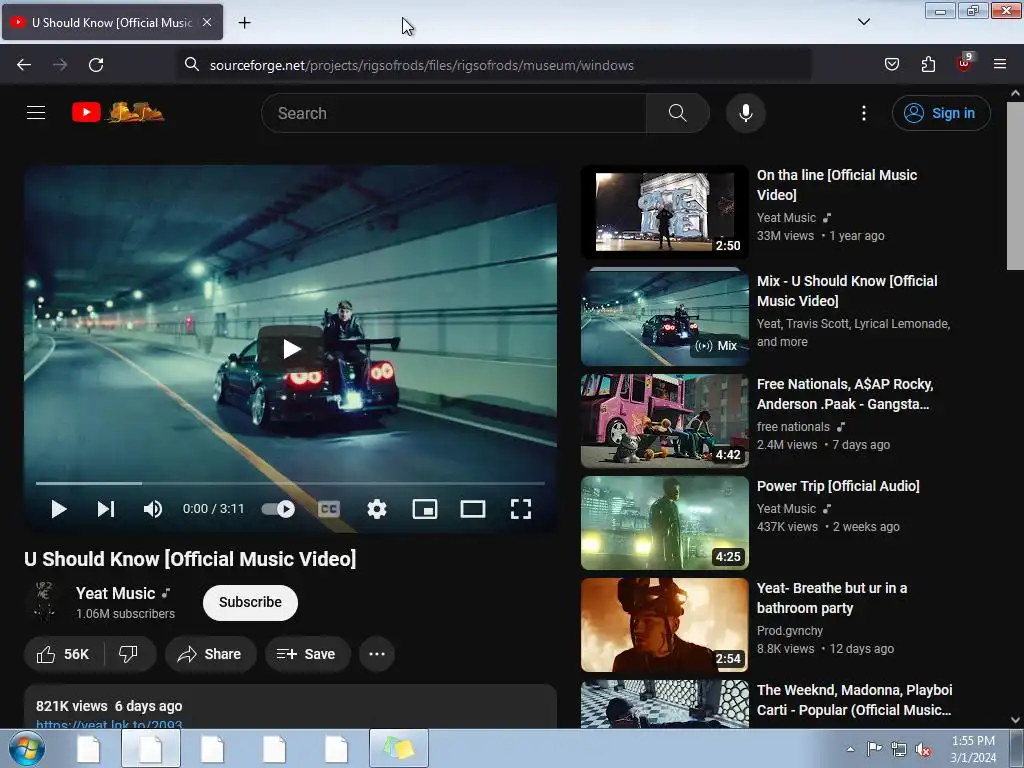Screen dimensions: 1024x768
Task: Switch to theater mode
Action: [x=473, y=509]
